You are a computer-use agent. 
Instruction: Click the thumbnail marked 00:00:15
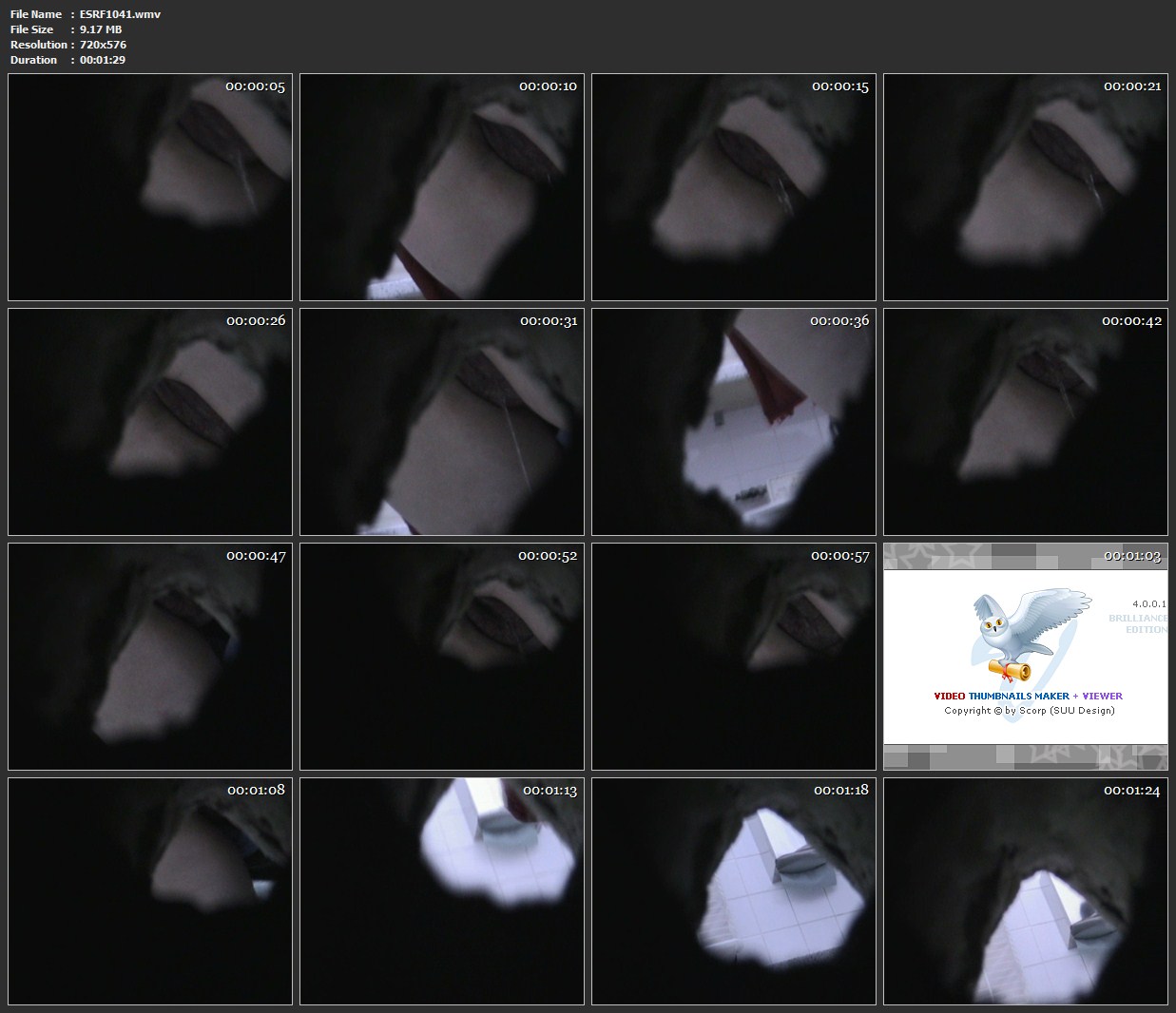(x=734, y=187)
